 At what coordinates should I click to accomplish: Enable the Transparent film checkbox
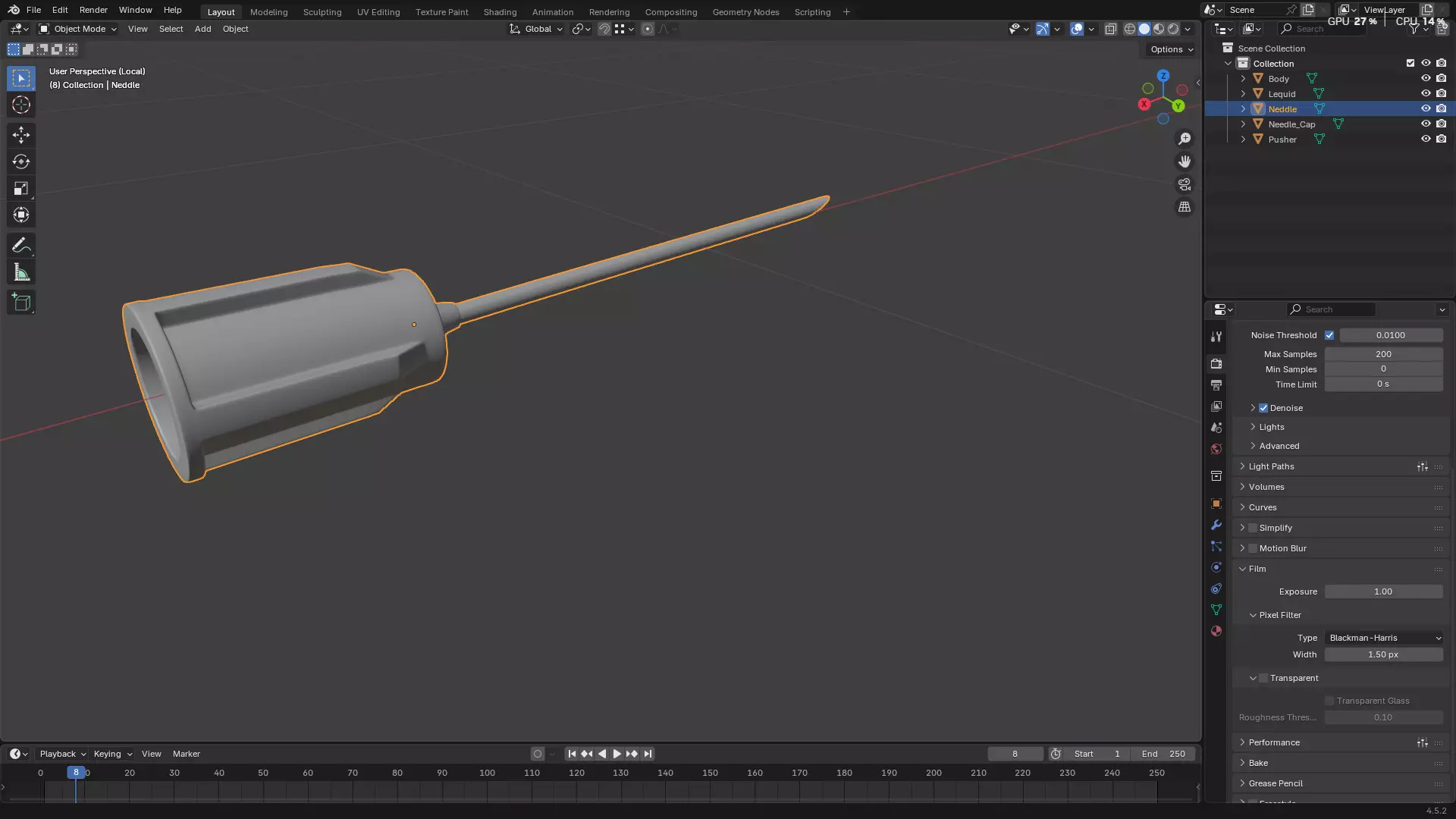click(1263, 678)
